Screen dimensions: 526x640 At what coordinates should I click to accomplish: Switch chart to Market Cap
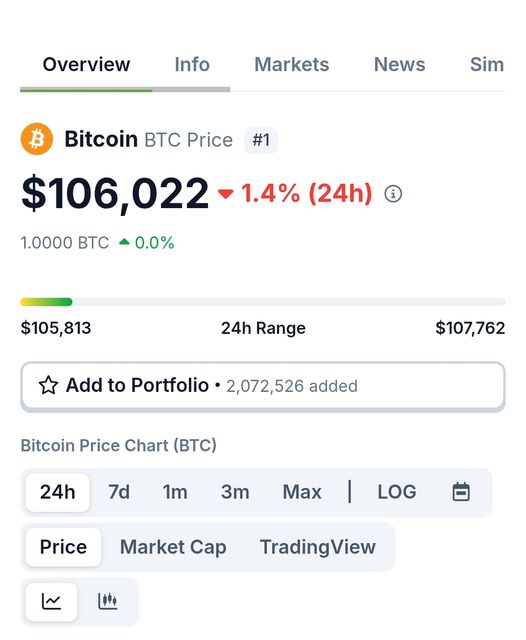173,547
